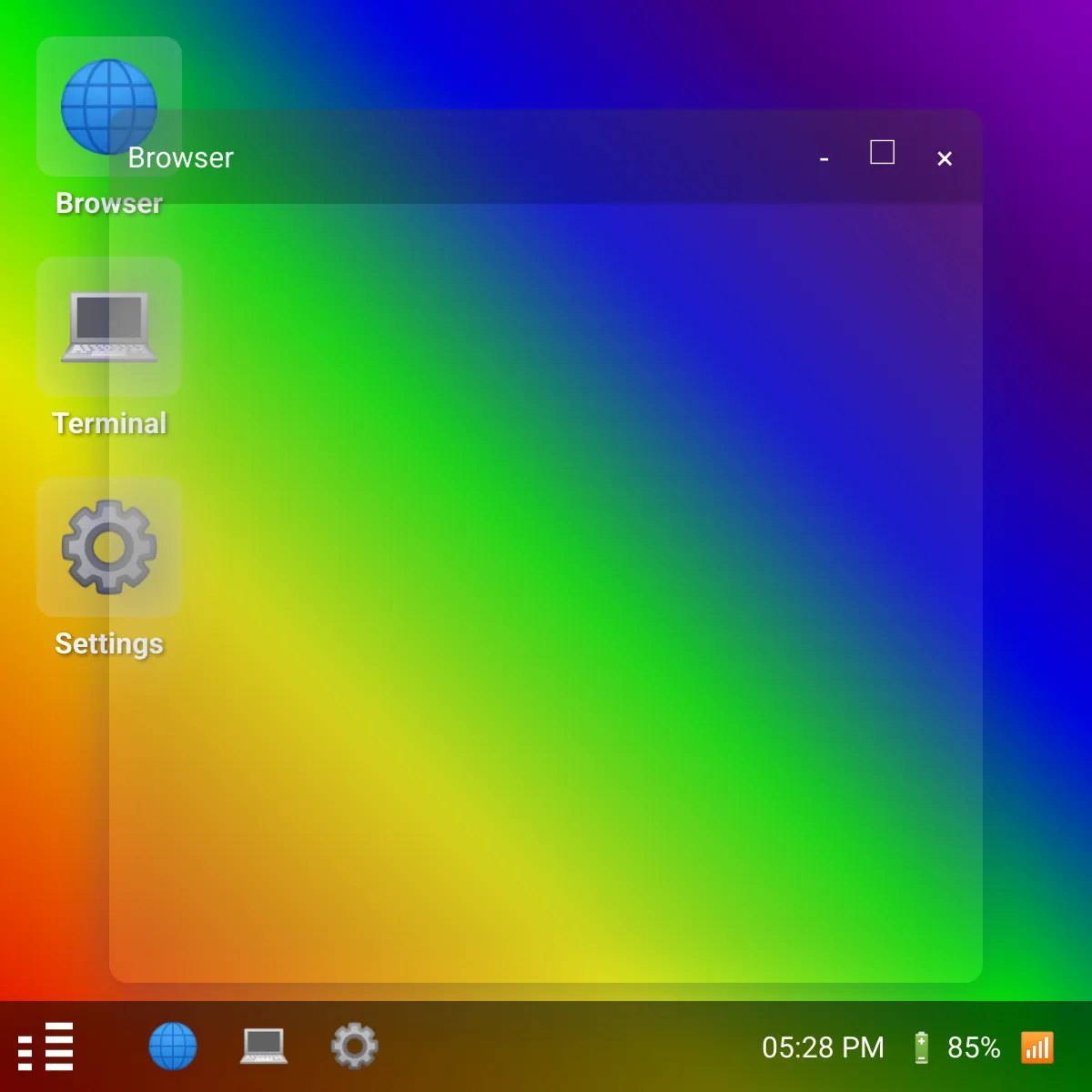Minimize the Browser window

824,159
